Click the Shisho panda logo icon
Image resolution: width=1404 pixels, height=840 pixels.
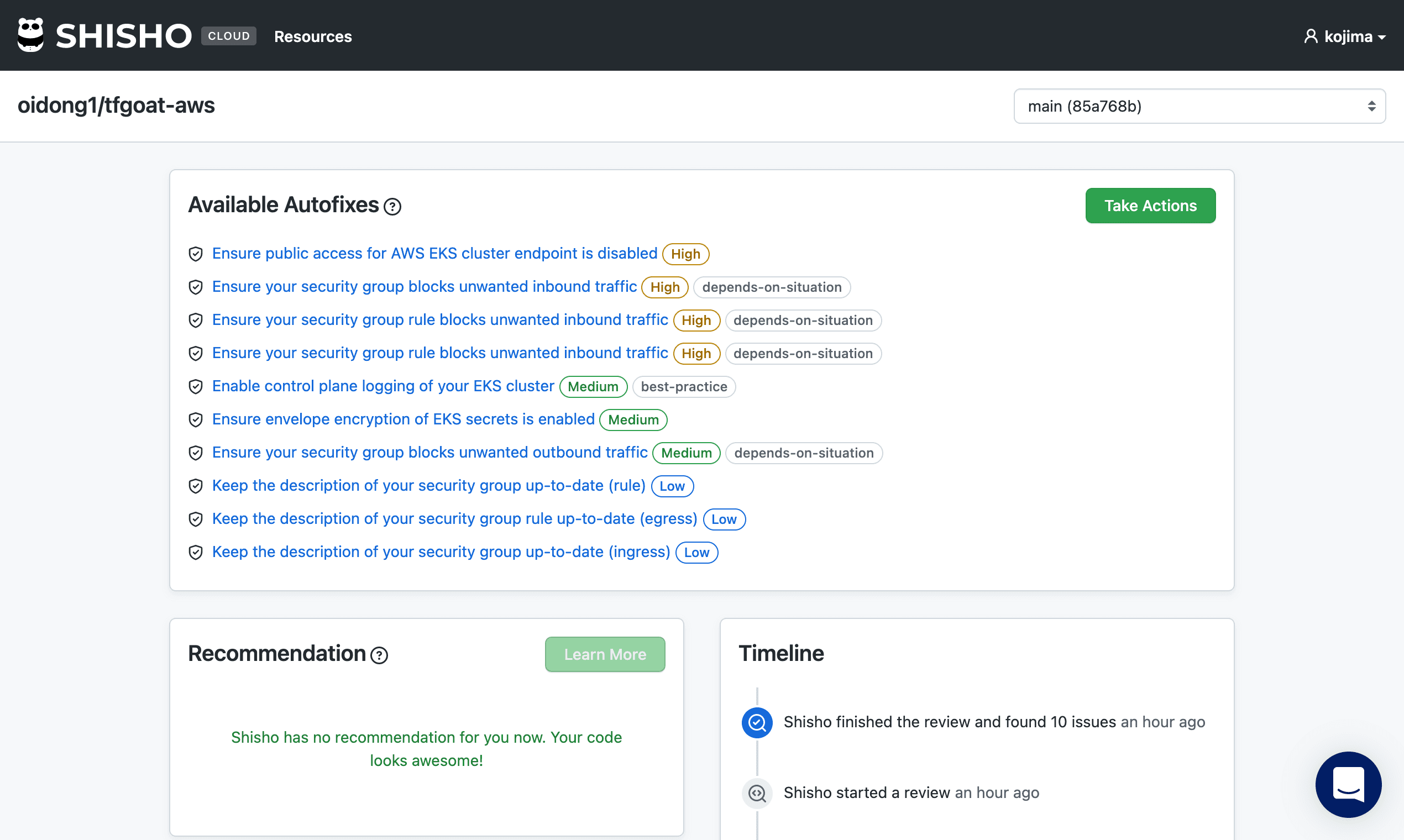pyautogui.click(x=30, y=35)
